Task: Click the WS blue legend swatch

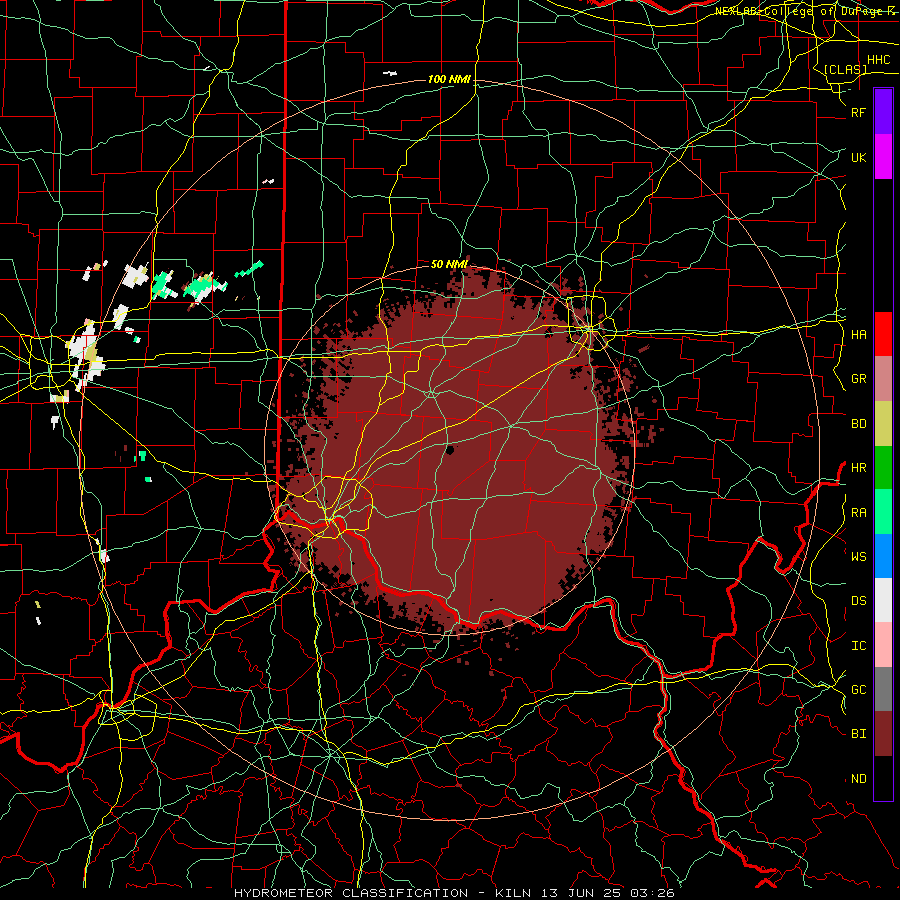Action: pos(883,556)
